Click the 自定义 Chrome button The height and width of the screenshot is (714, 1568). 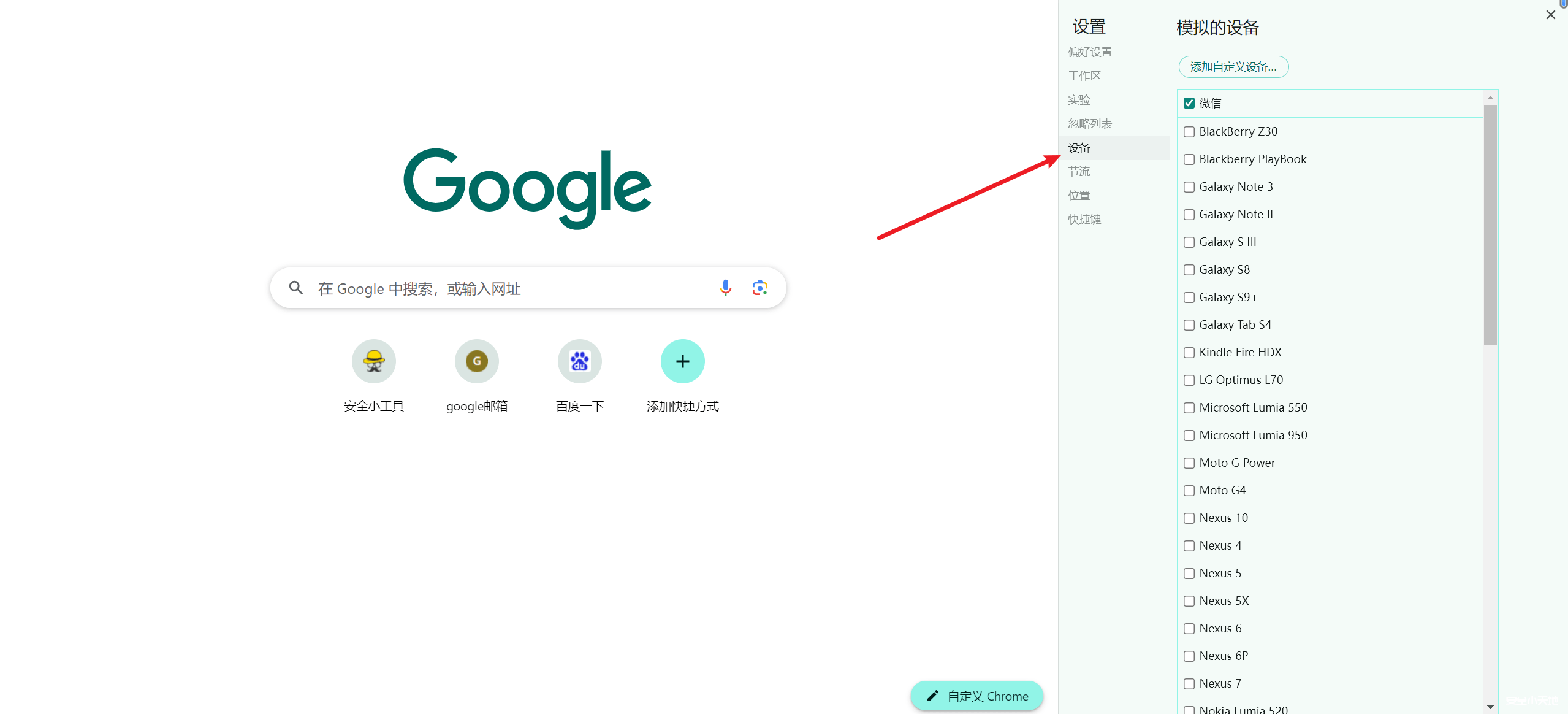(x=976, y=696)
